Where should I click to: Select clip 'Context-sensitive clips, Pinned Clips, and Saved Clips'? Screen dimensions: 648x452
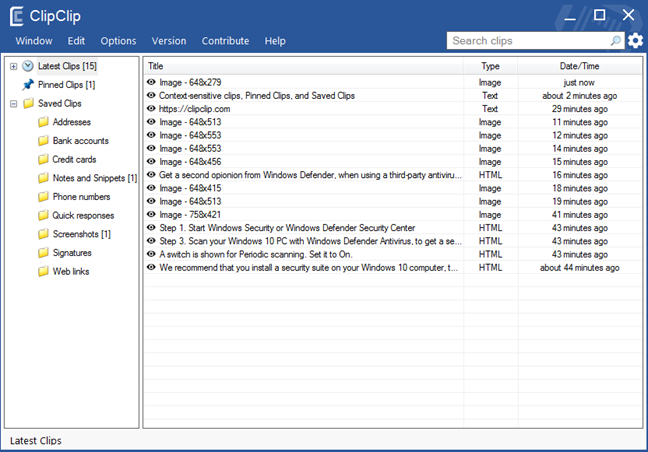tap(257, 95)
